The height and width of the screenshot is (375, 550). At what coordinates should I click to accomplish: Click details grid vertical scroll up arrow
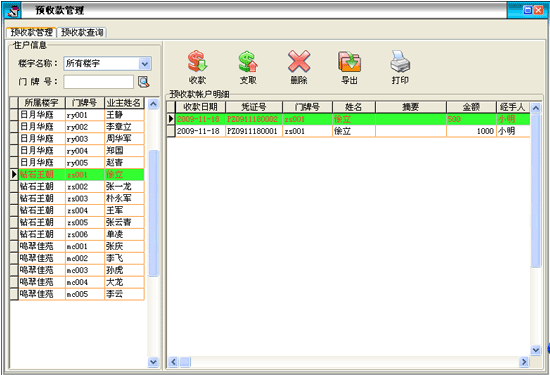coord(536,108)
